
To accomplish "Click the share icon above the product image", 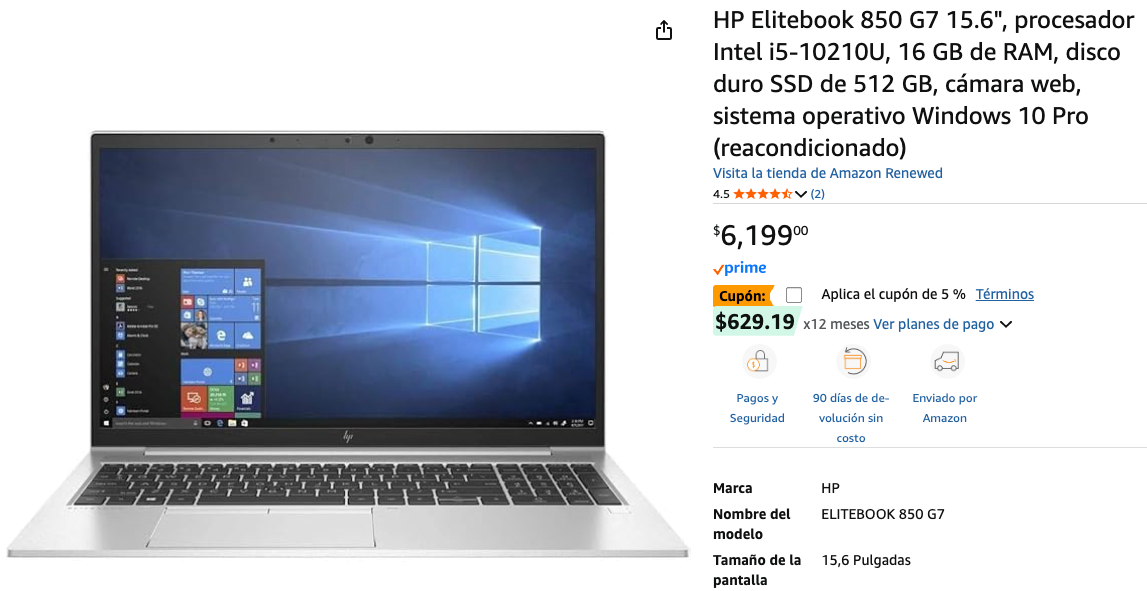I will pos(663,31).
